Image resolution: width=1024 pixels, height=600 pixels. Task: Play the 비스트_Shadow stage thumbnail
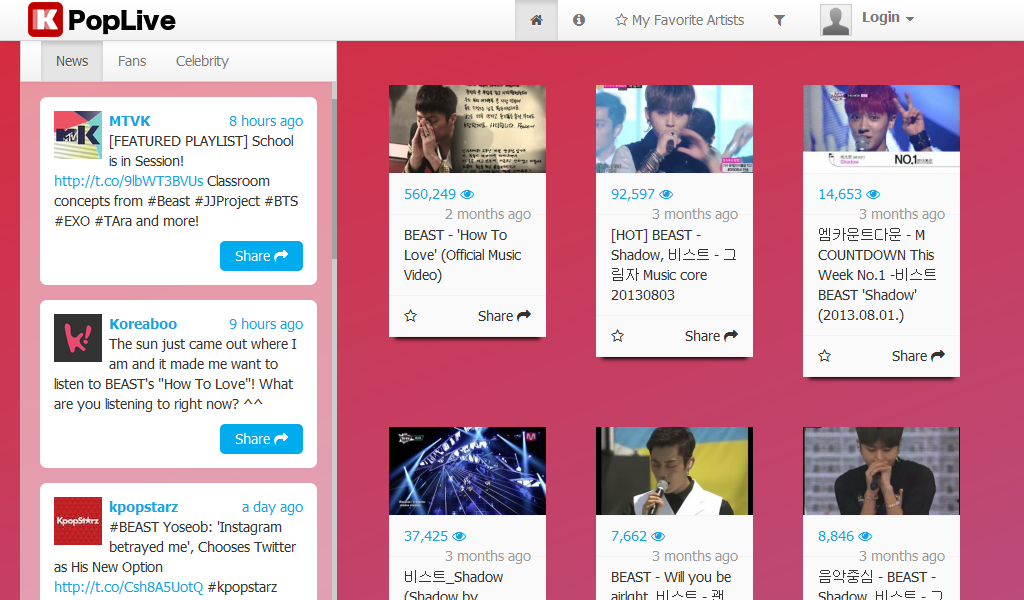468,471
